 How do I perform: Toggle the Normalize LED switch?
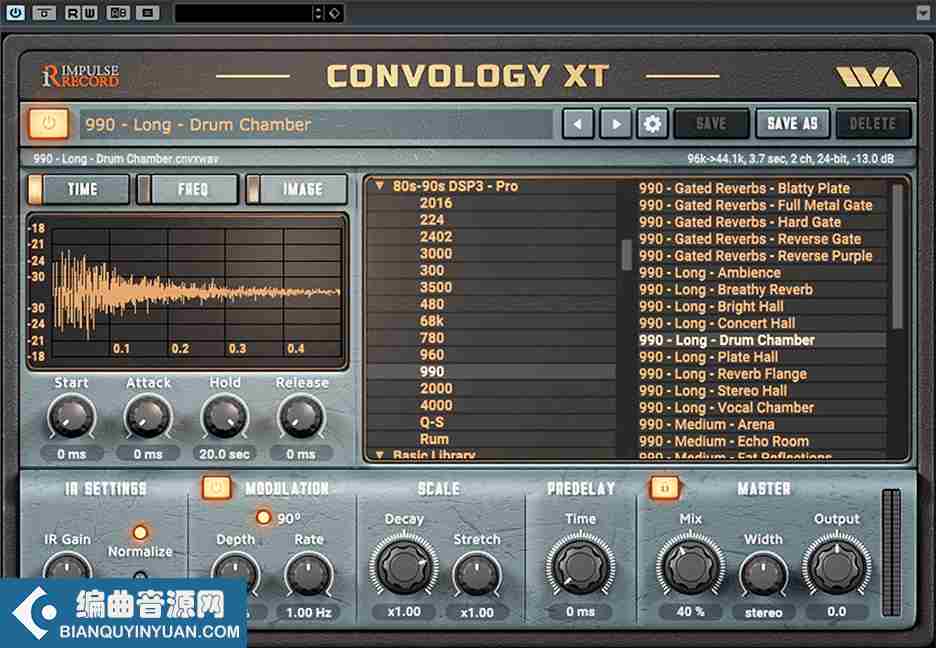pos(140,532)
